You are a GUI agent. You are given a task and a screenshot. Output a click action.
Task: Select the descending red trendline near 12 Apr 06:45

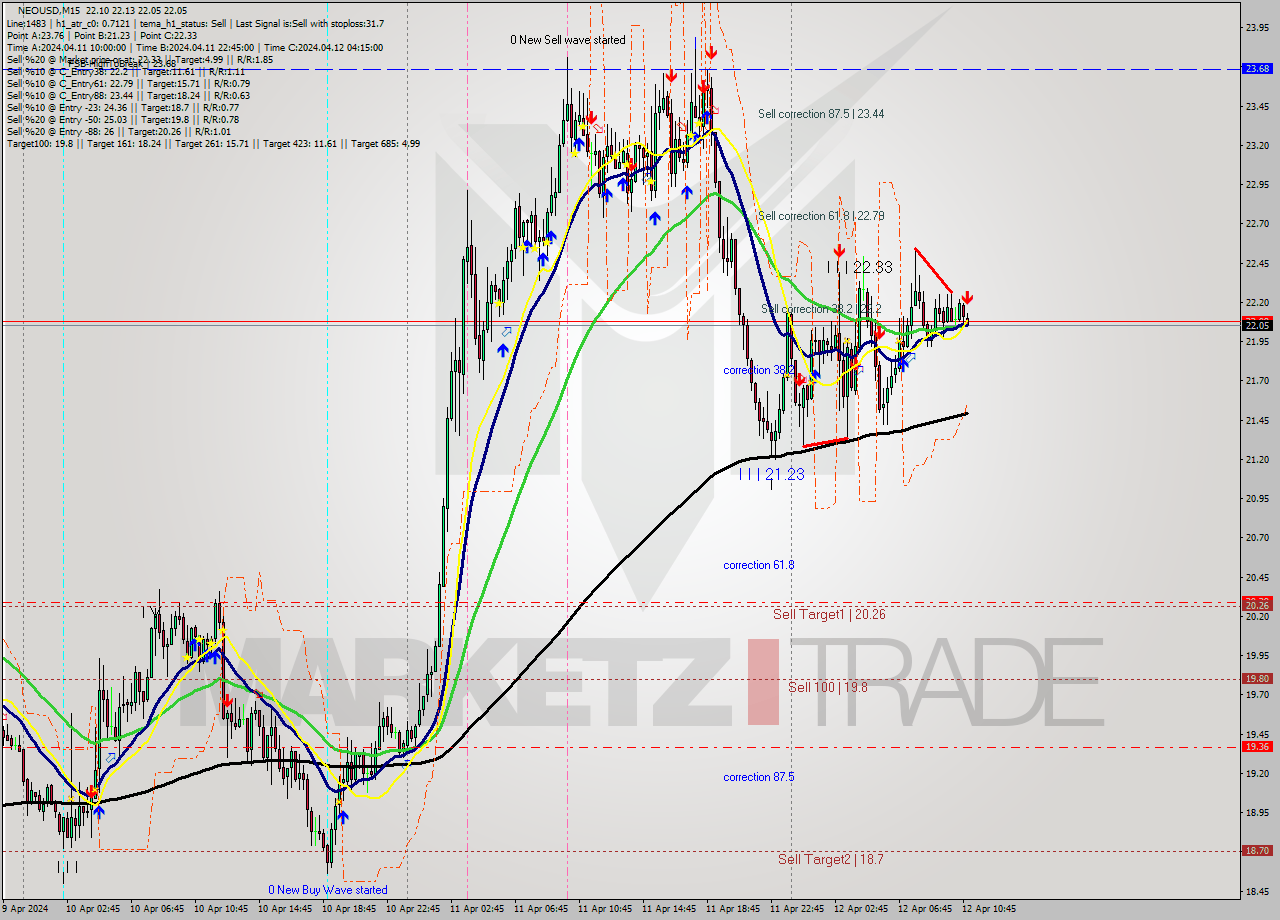[934, 271]
